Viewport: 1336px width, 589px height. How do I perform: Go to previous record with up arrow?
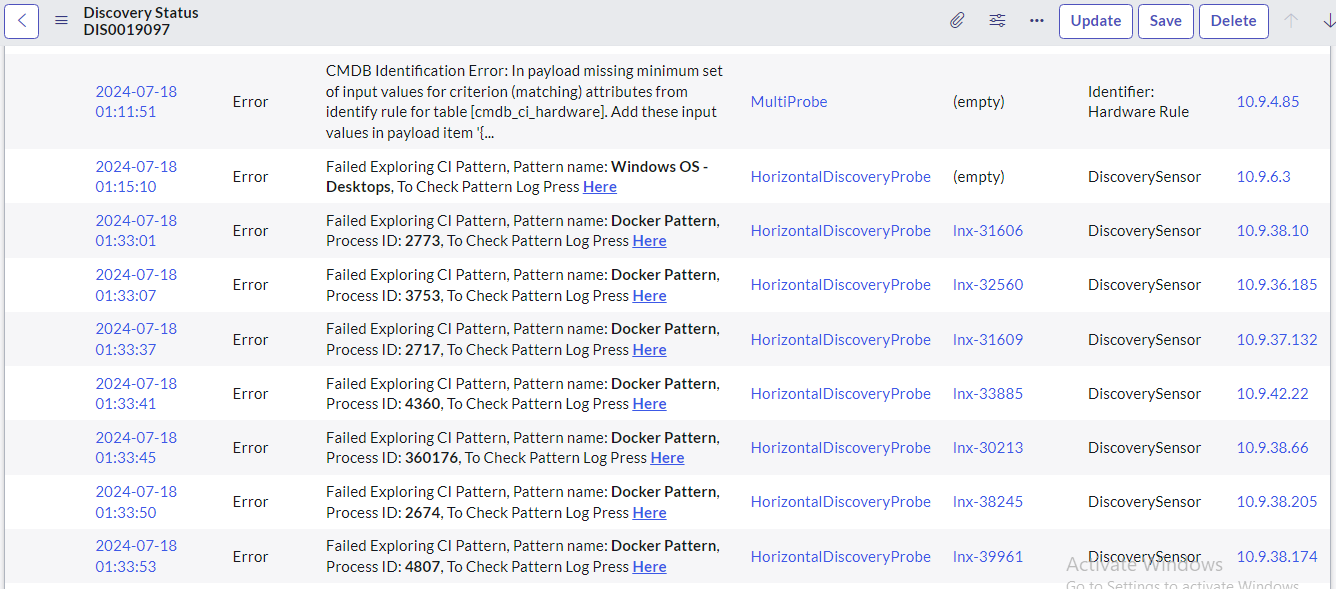[1291, 21]
